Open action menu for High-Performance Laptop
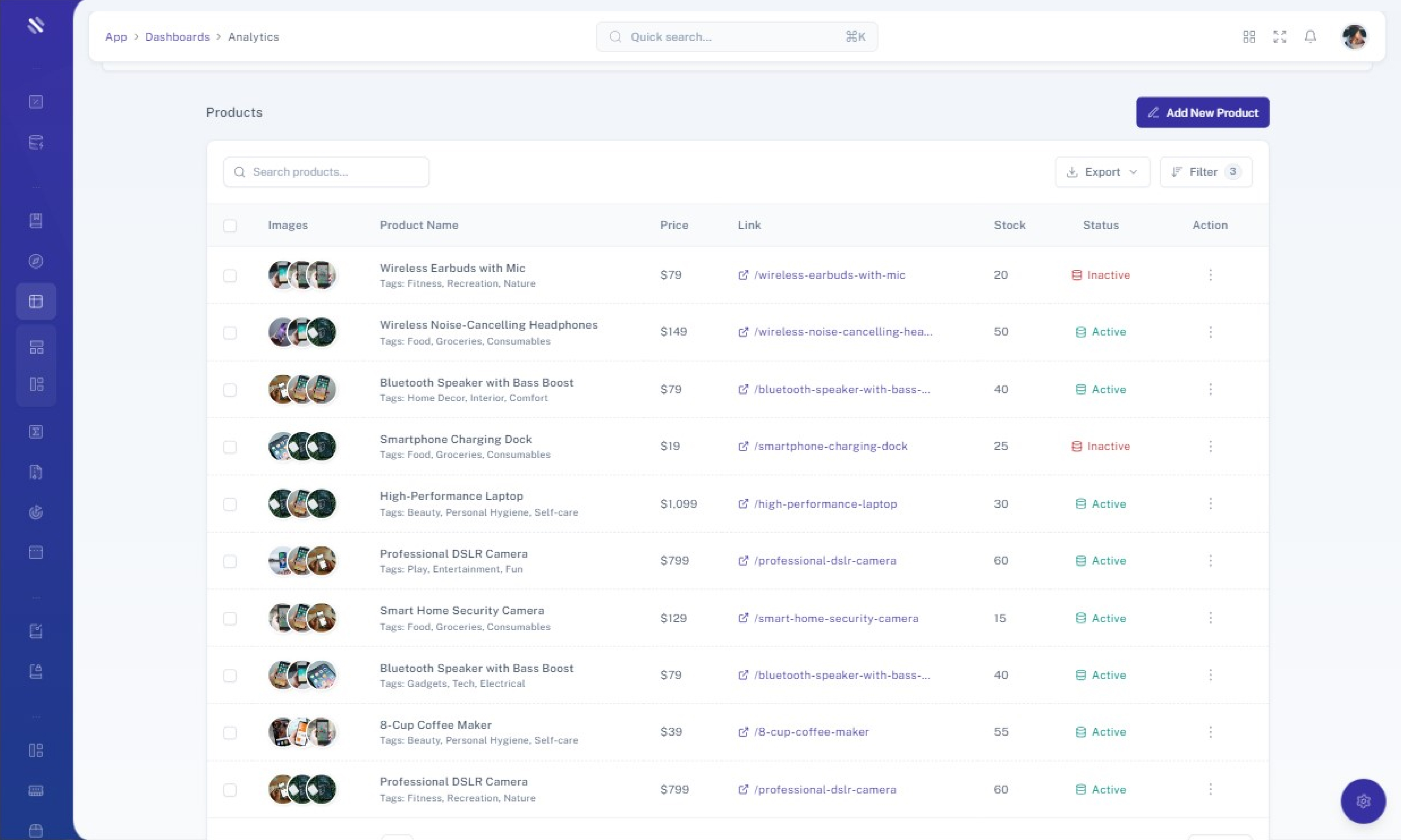 pyautogui.click(x=1210, y=503)
